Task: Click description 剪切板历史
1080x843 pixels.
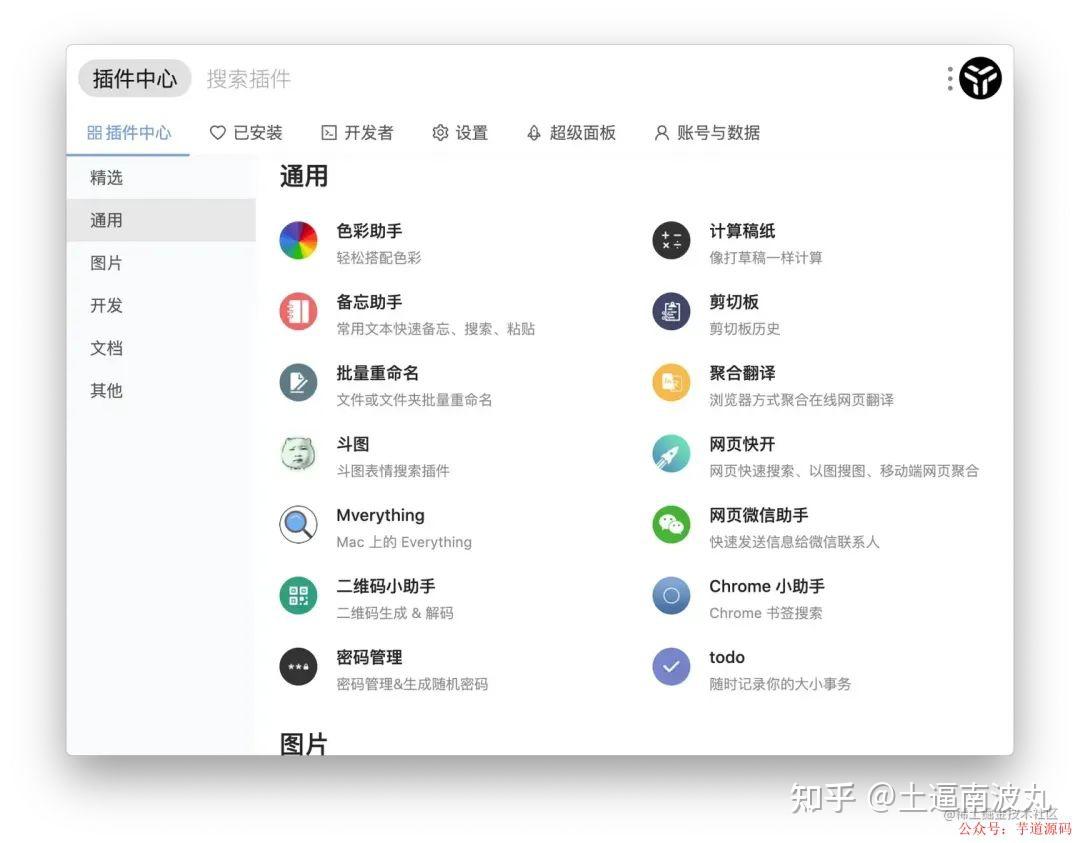Action: coord(745,329)
